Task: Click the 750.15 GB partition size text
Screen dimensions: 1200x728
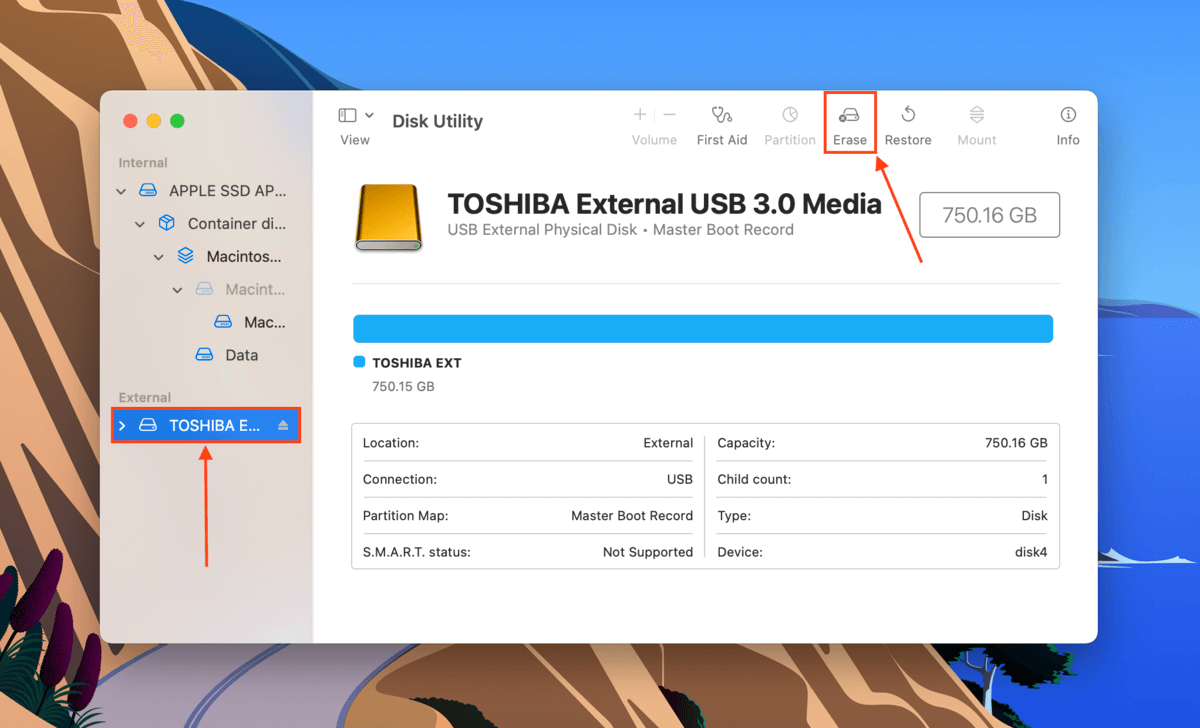Action: pos(403,386)
